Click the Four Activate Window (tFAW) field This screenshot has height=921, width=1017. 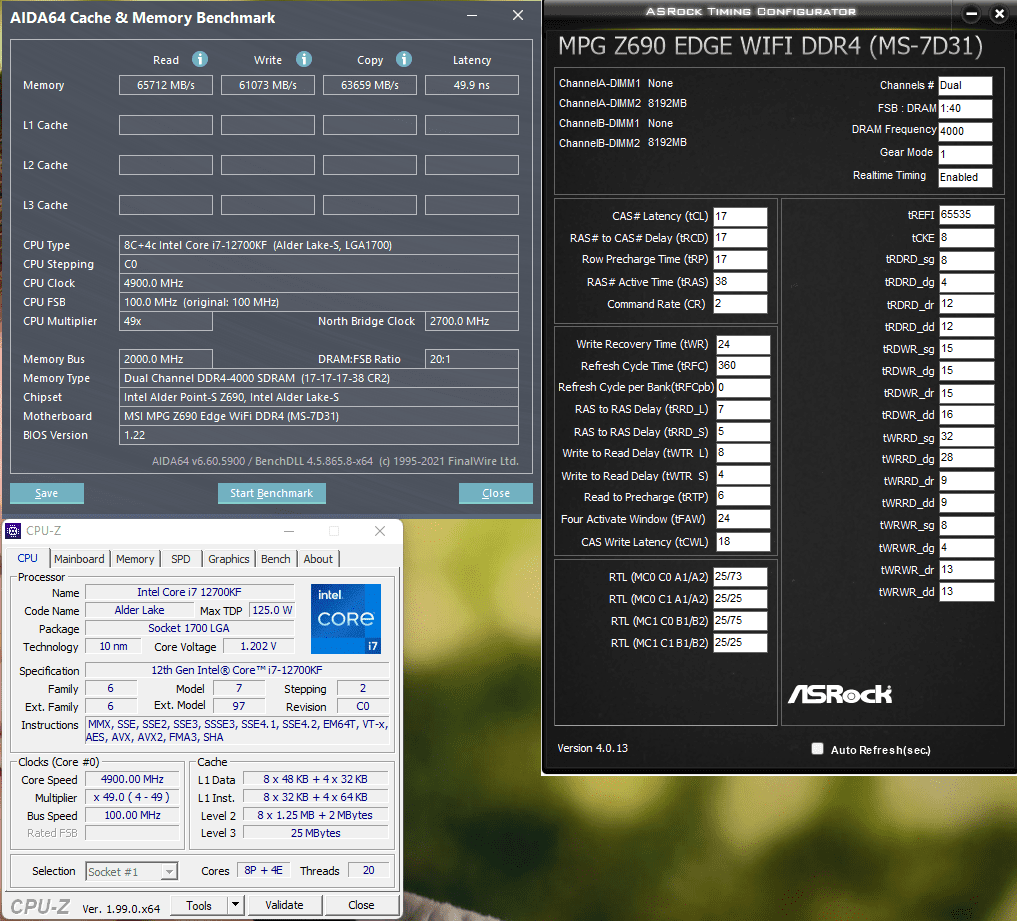coord(743,519)
